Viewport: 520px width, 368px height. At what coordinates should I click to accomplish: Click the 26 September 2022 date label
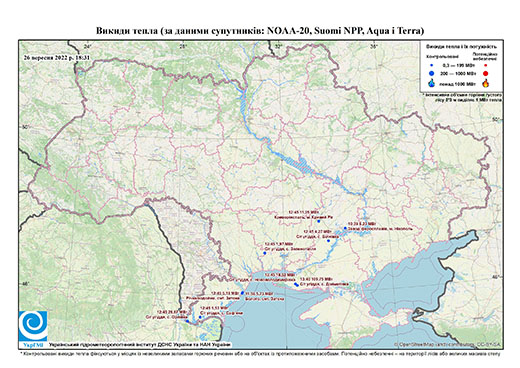click(x=57, y=57)
